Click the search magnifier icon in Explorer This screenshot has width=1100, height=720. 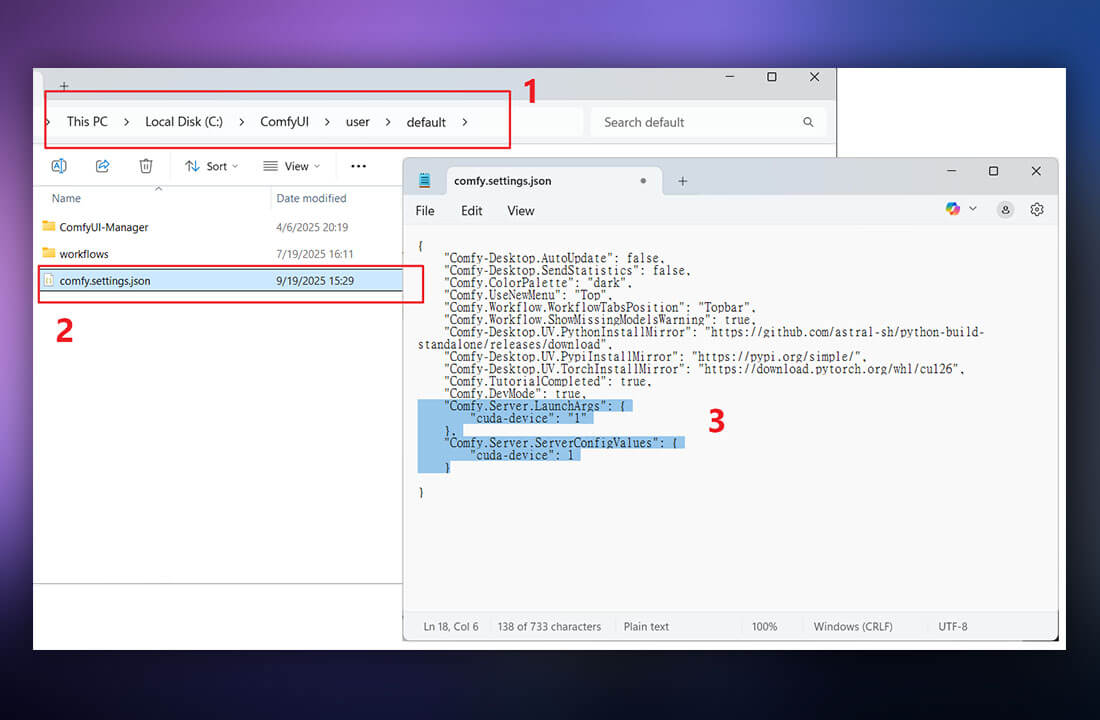[808, 122]
